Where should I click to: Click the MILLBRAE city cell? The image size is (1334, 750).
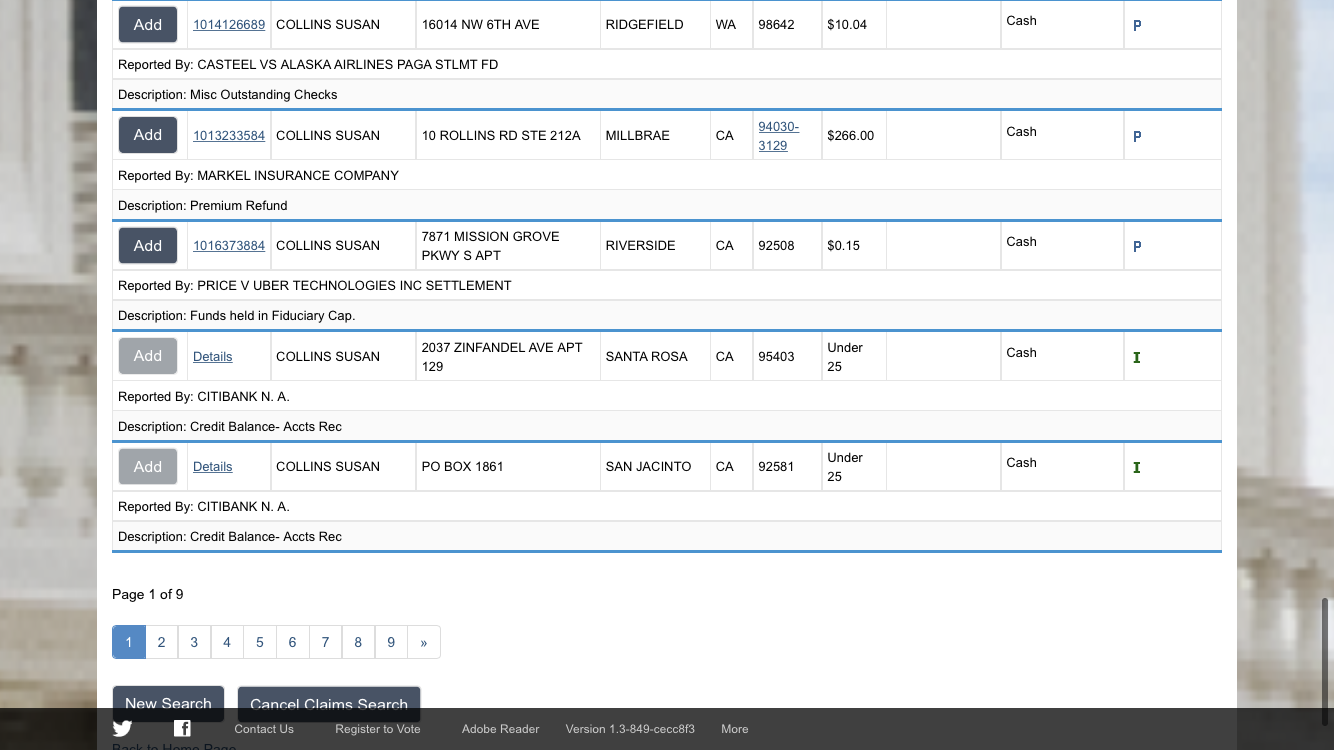tap(654, 135)
